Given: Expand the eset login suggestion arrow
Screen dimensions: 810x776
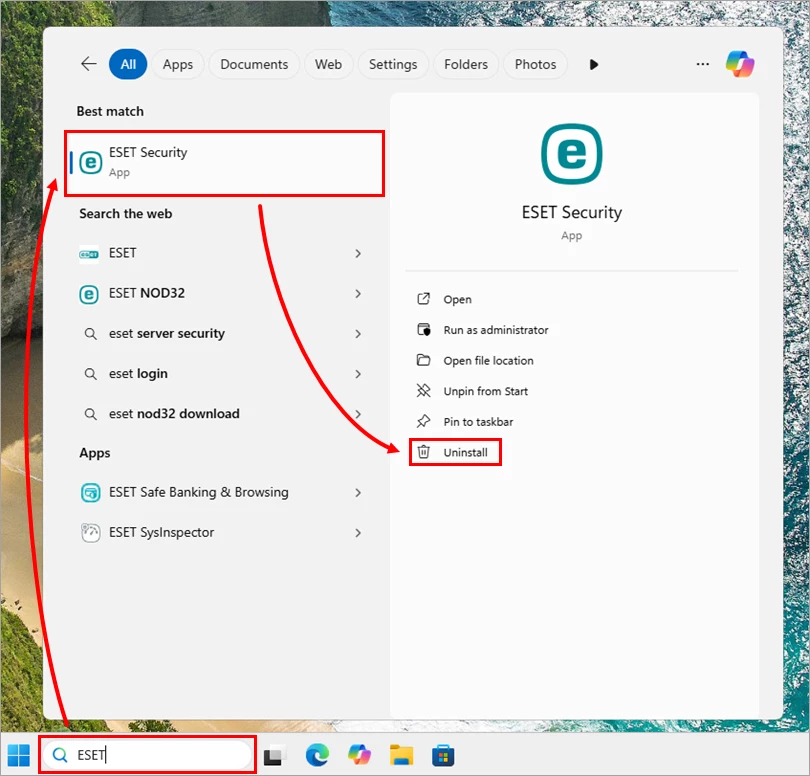Looking at the screenshot, I should click(x=358, y=374).
